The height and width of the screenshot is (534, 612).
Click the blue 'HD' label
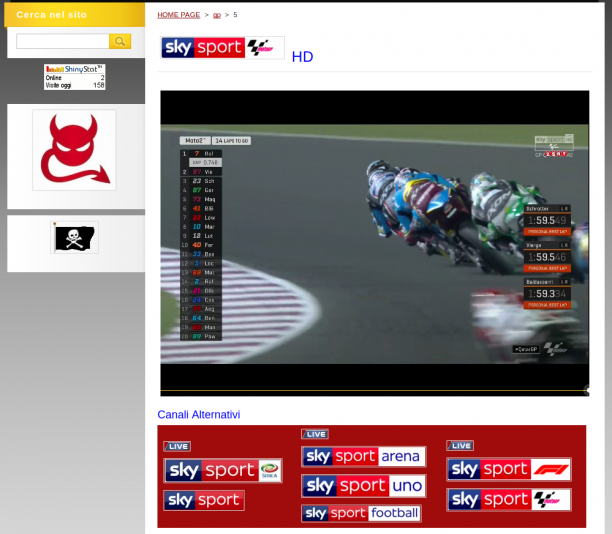coord(302,57)
